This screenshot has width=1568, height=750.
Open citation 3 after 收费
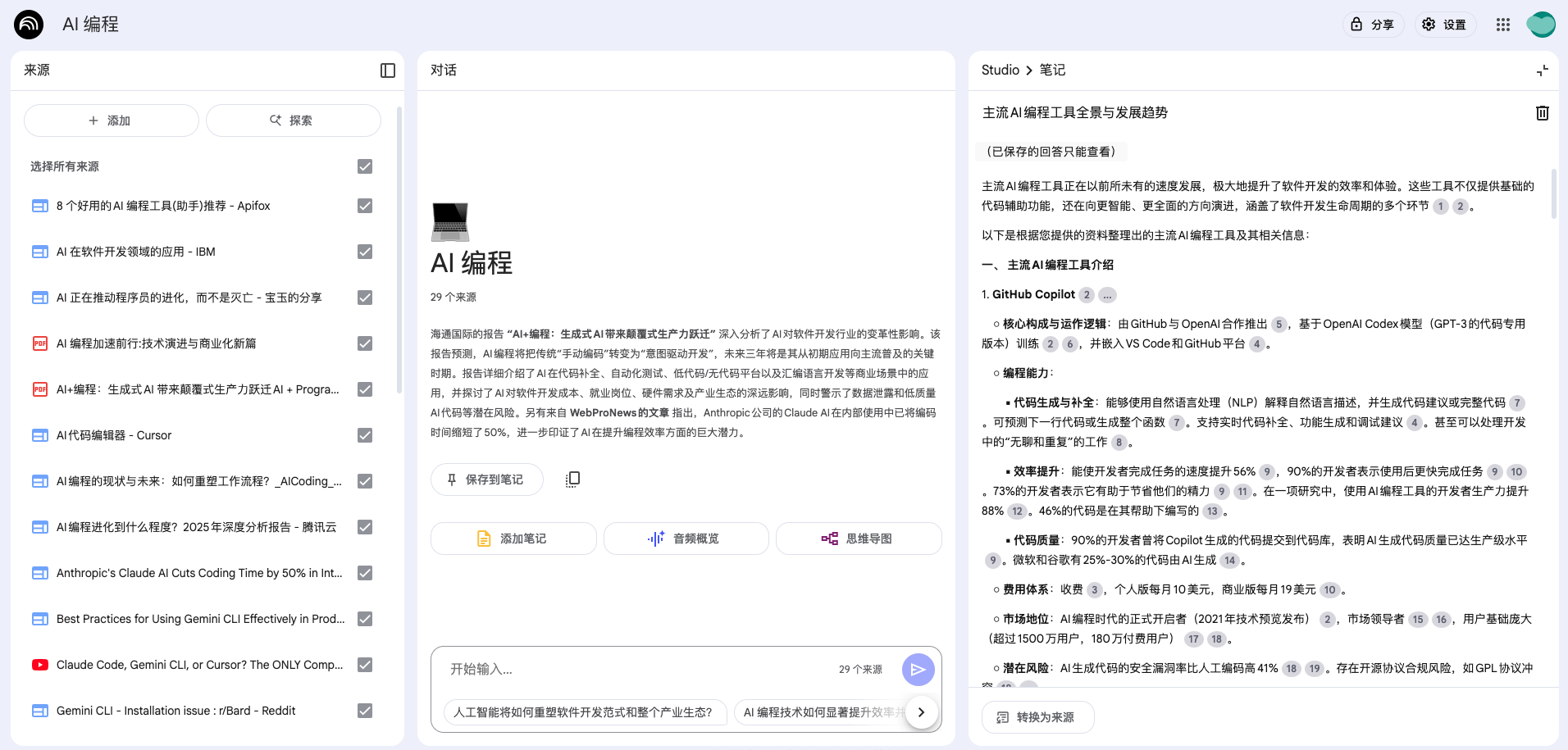[x=1095, y=590]
